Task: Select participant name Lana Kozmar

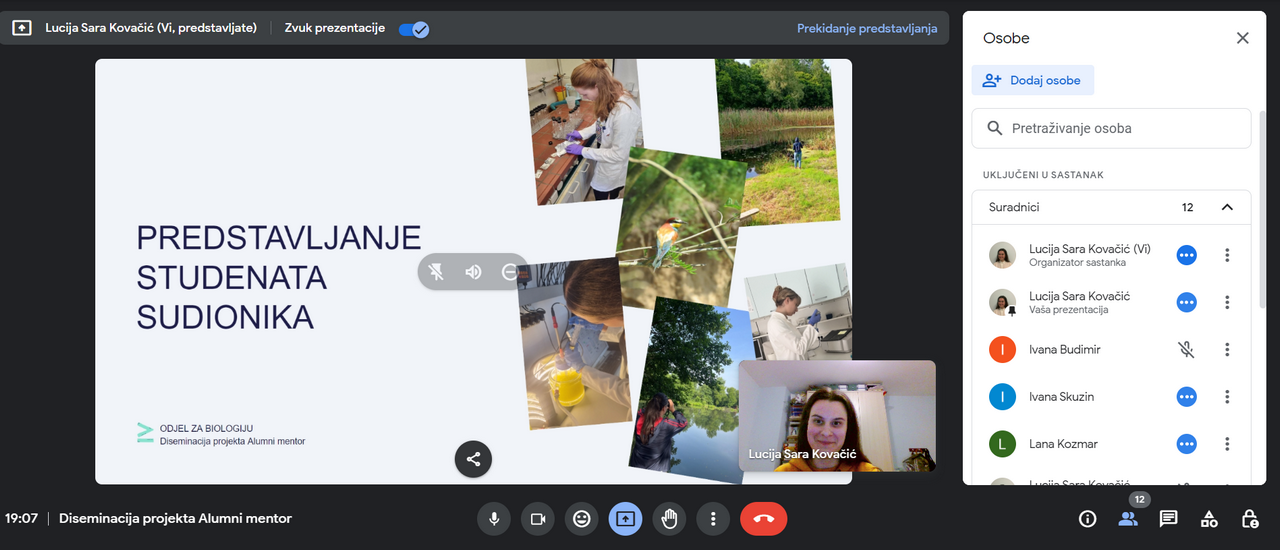Action: point(1063,444)
